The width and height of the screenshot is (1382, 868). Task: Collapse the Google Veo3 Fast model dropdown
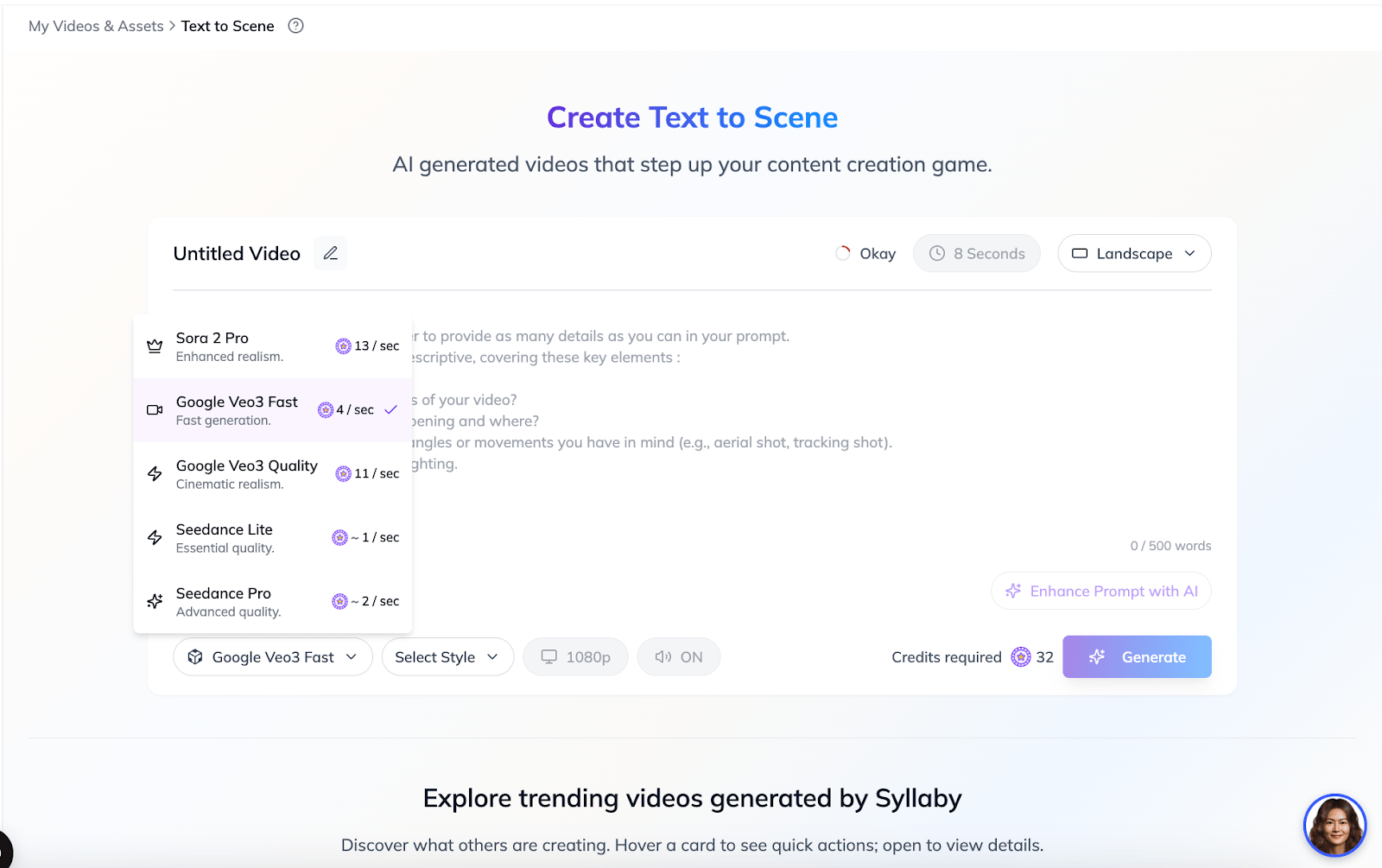point(273,657)
